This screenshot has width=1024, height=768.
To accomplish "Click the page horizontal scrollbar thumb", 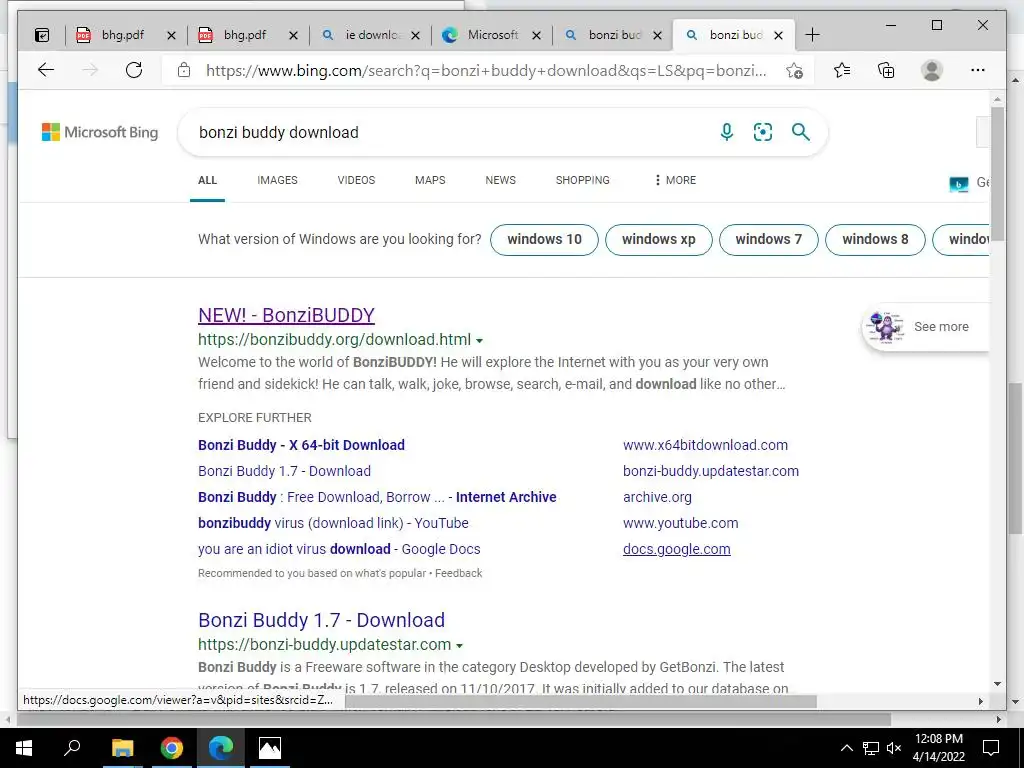I will 581,701.
